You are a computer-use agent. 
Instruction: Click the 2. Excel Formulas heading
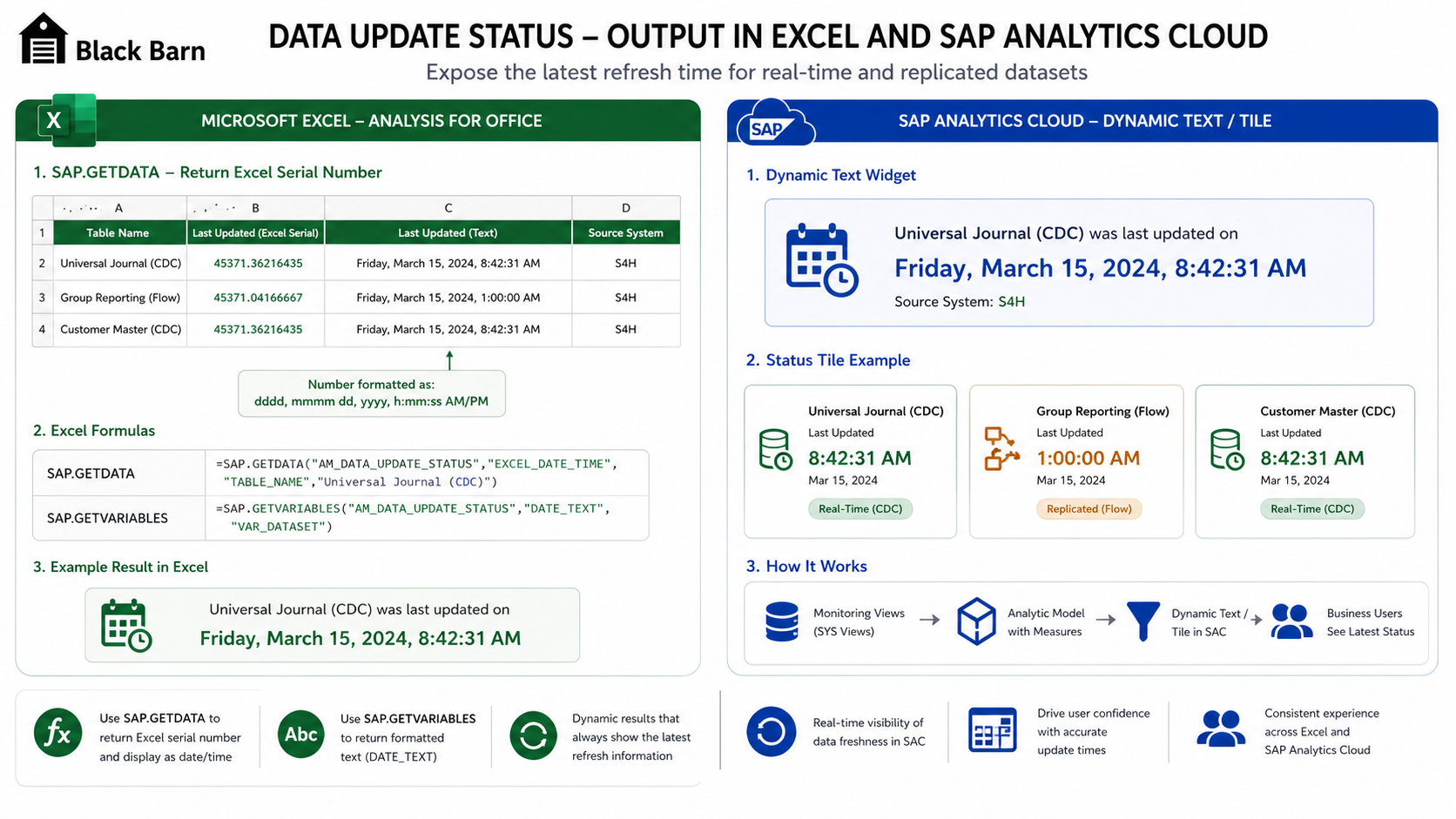tap(94, 431)
